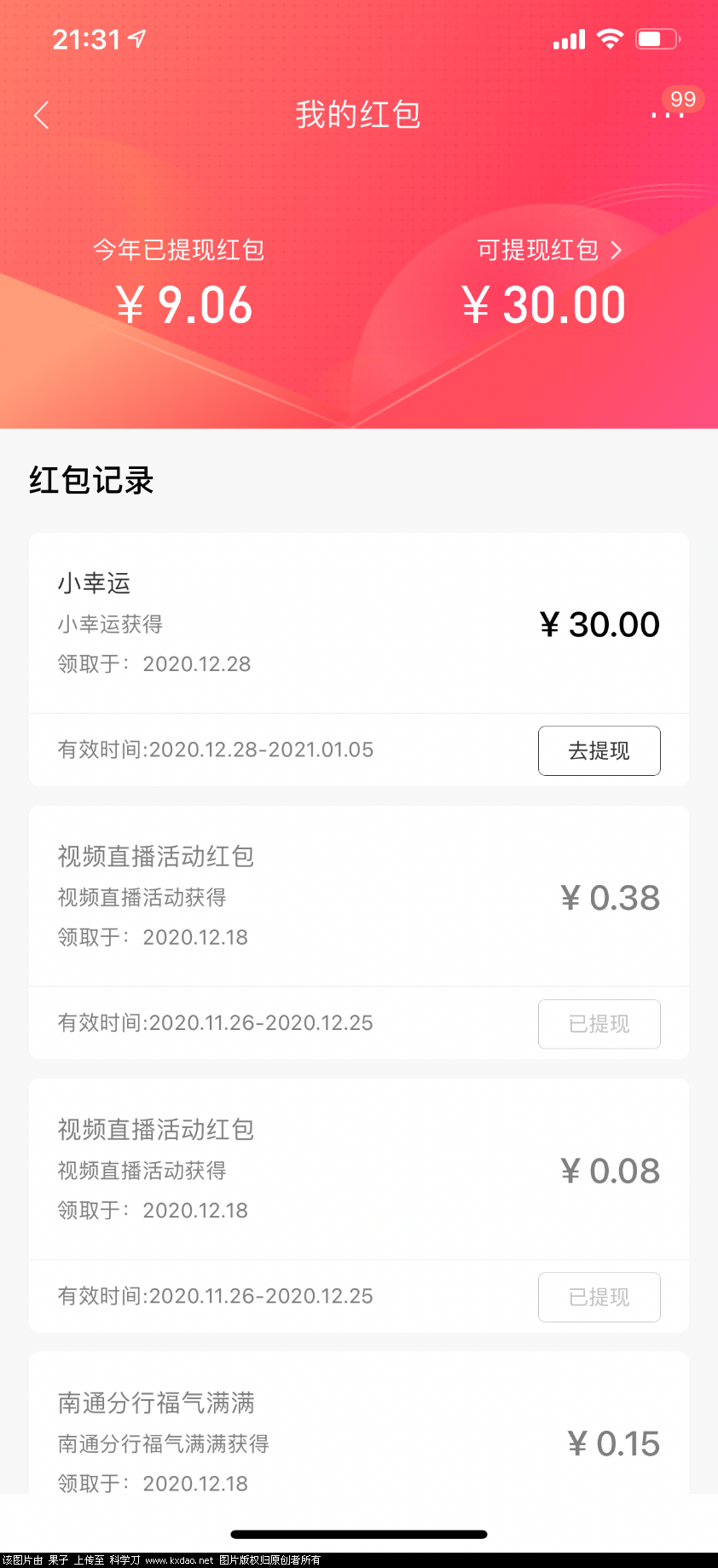Tap the location arrow beside clock
The height and width of the screenshot is (1568, 718).
coord(137,38)
